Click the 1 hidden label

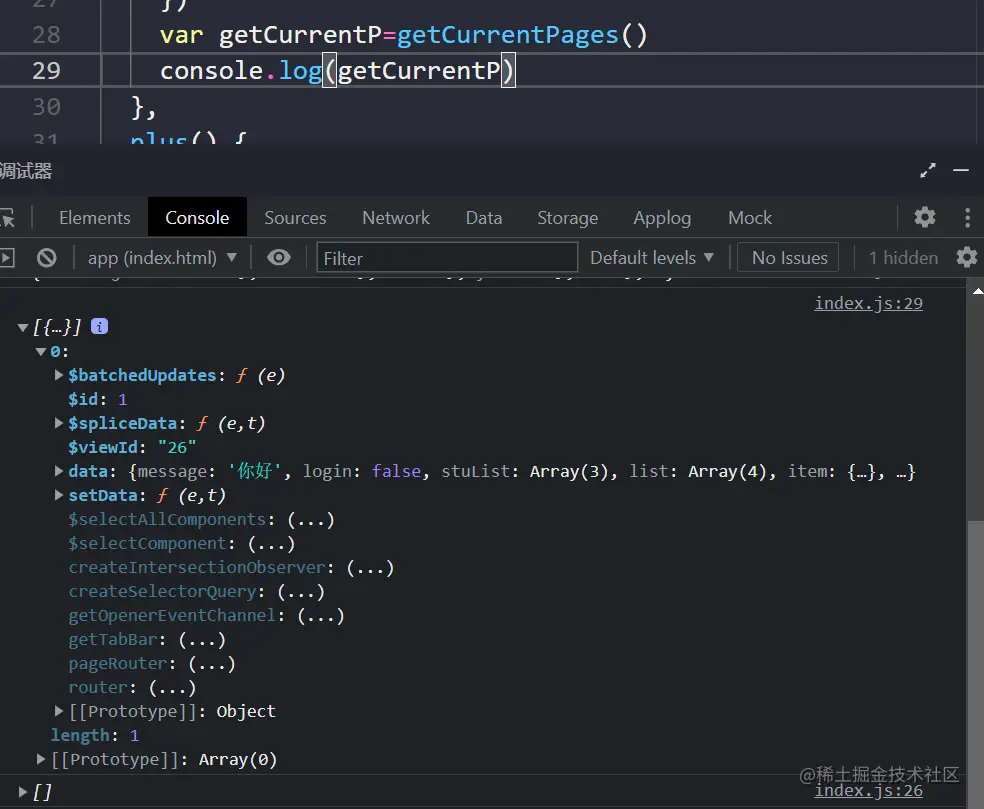pos(903,258)
